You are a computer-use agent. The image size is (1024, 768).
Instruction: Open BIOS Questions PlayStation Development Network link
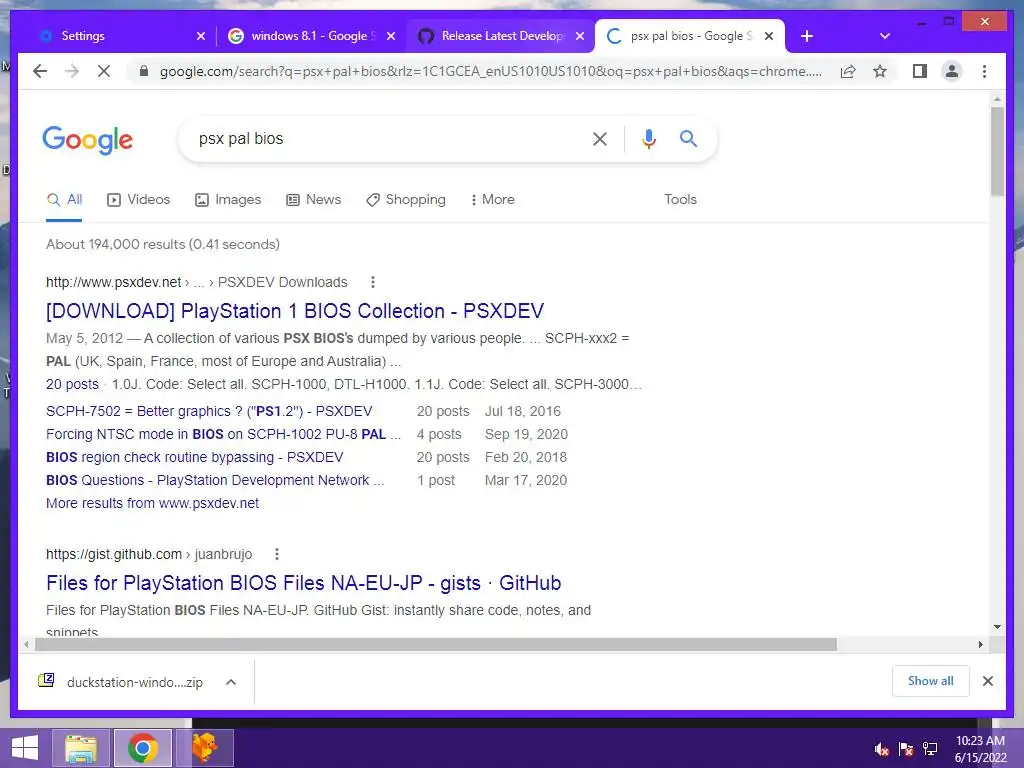click(215, 480)
